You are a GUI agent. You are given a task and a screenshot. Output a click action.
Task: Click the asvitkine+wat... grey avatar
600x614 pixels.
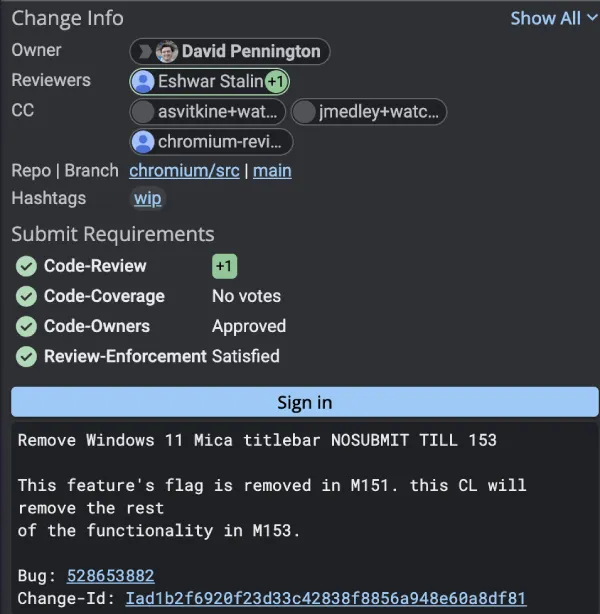[143, 112]
